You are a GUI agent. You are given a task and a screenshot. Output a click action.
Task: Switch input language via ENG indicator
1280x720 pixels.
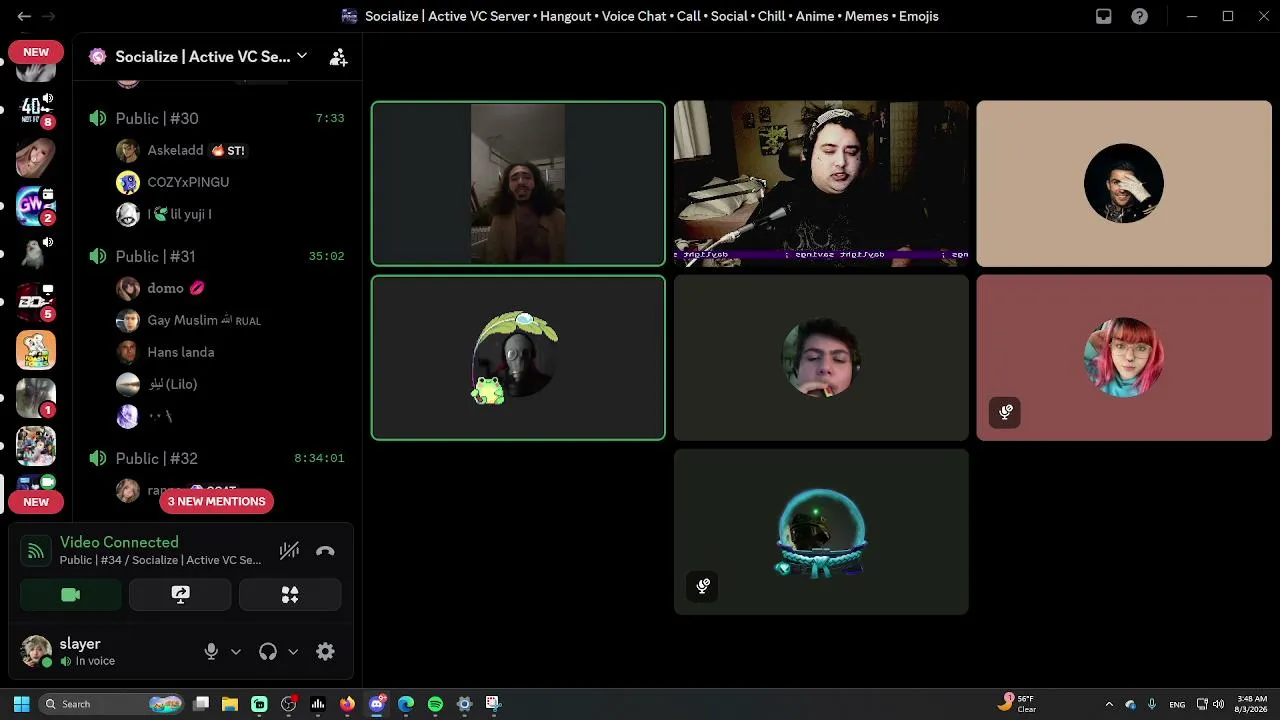(1177, 704)
